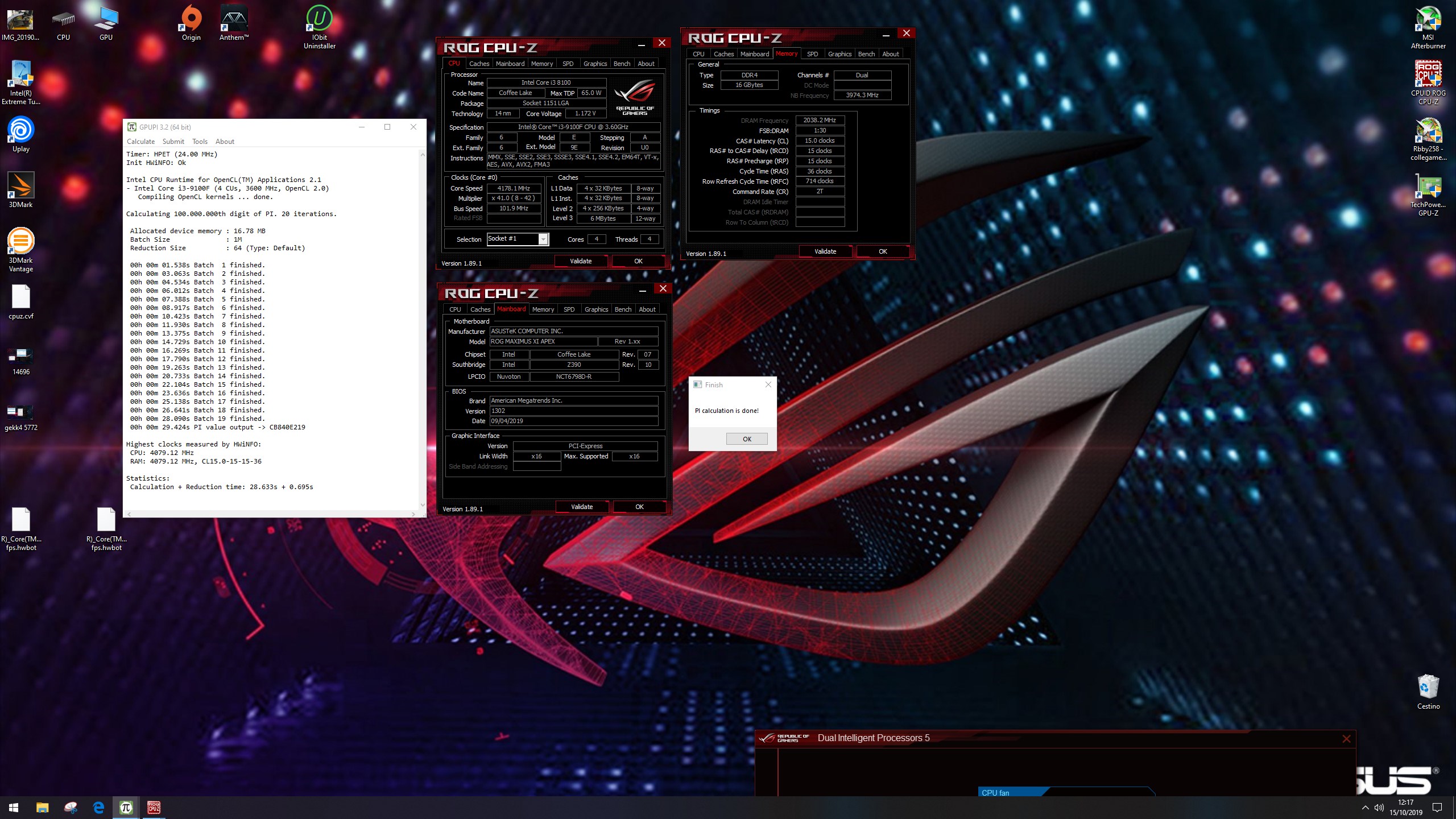1456x819 pixels.
Task: Select left R_Core fps.hwbot file
Action: coord(21,529)
